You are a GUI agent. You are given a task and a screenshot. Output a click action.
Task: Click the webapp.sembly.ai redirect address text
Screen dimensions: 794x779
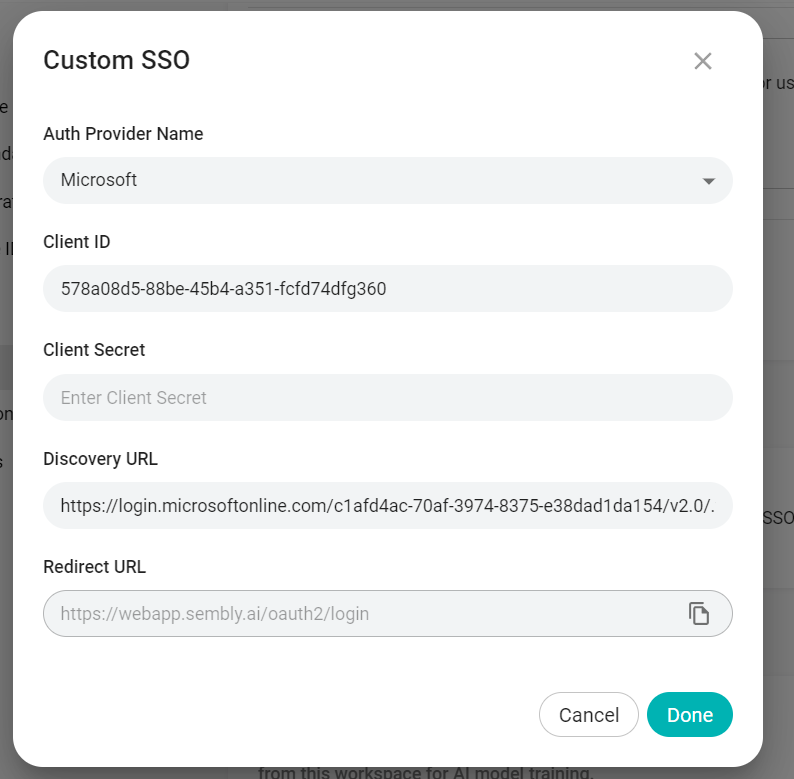(215, 614)
